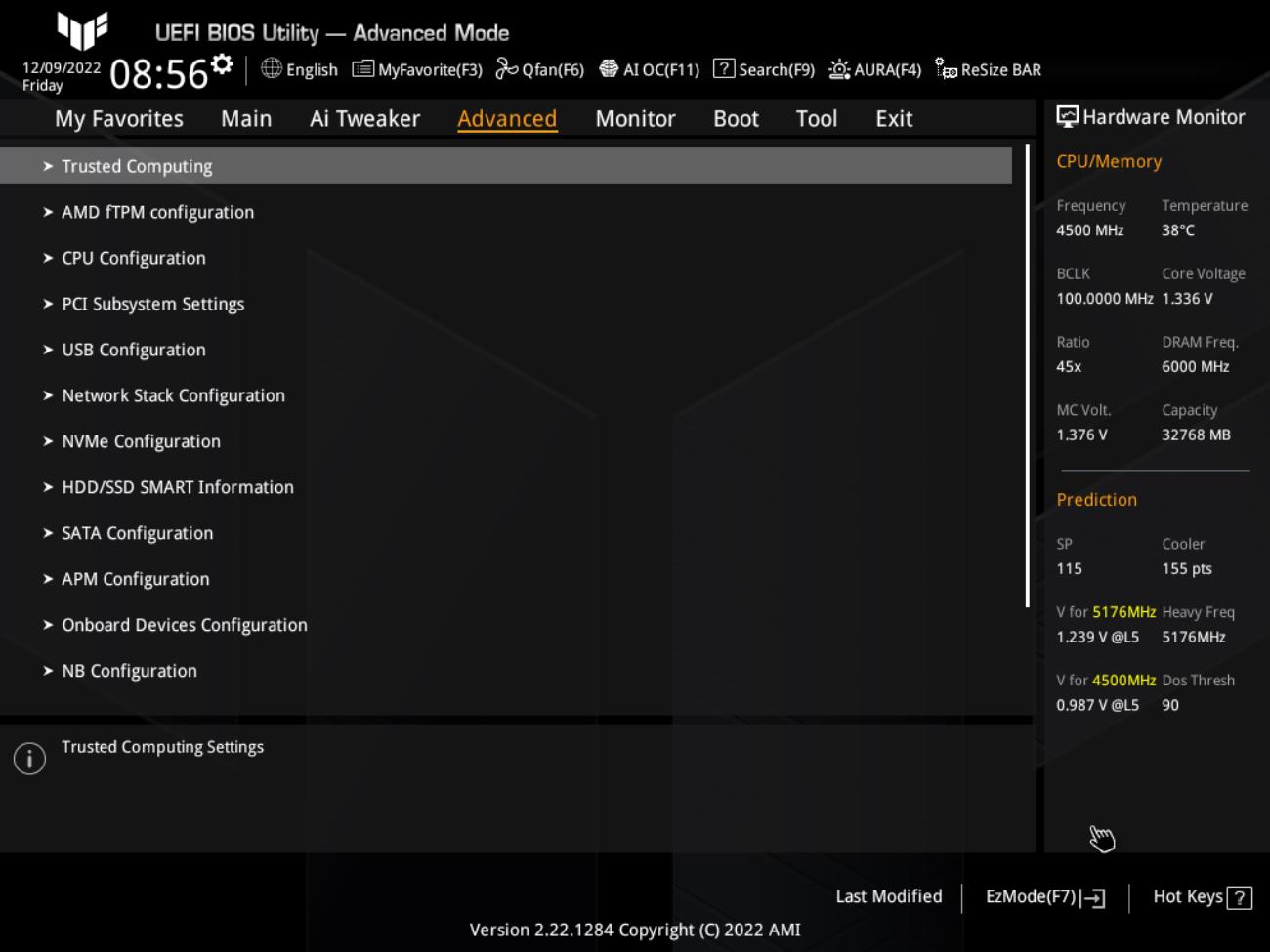The height and width of the screenshot is (952, 1270).
Task: Open NVMe Configuration submenu
Action: pyautogui.click(x=141, y=441)
